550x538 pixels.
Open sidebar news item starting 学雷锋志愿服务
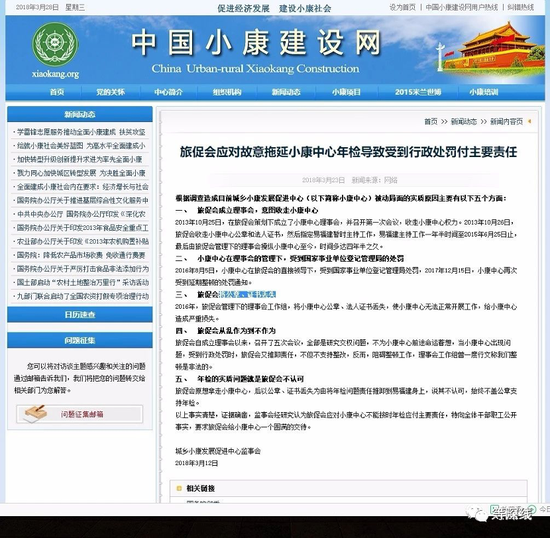pyautogui.click(x=81, y=132)
